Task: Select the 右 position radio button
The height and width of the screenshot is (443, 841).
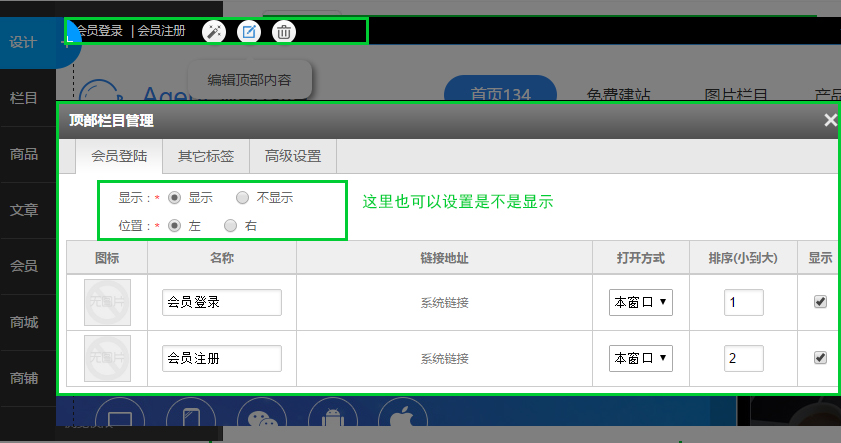Action: point(231,226)
